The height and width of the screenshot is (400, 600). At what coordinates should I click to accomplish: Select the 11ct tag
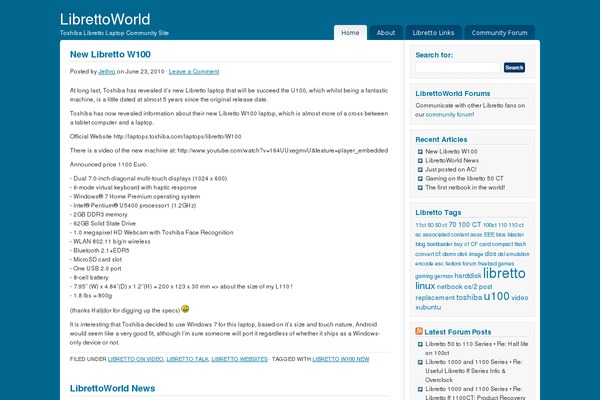(x=421, y=225)
